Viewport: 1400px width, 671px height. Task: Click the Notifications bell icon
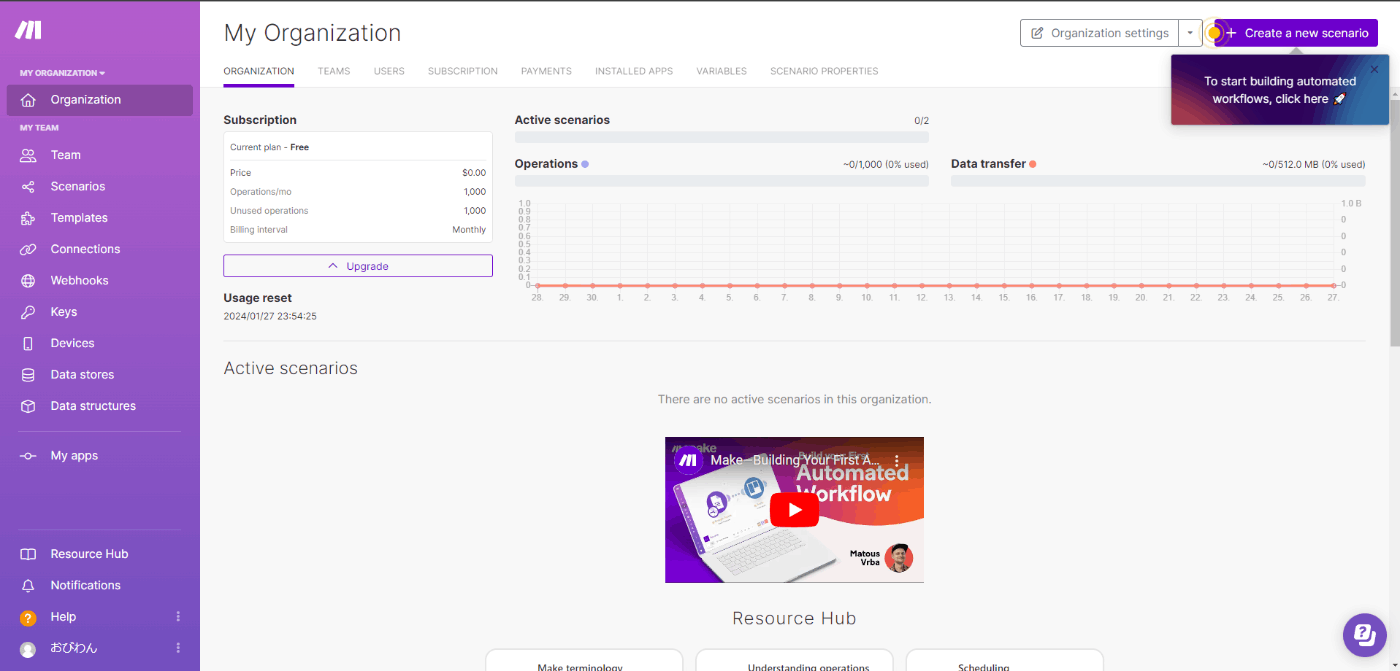28,586
